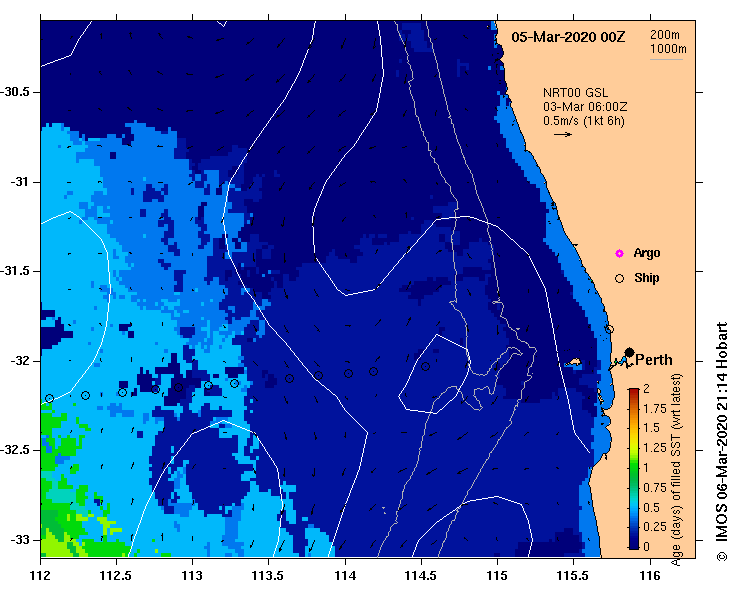Click the westernmost ship track marker
This screenshot has width=739, height=592.
[x=49, y=398]
